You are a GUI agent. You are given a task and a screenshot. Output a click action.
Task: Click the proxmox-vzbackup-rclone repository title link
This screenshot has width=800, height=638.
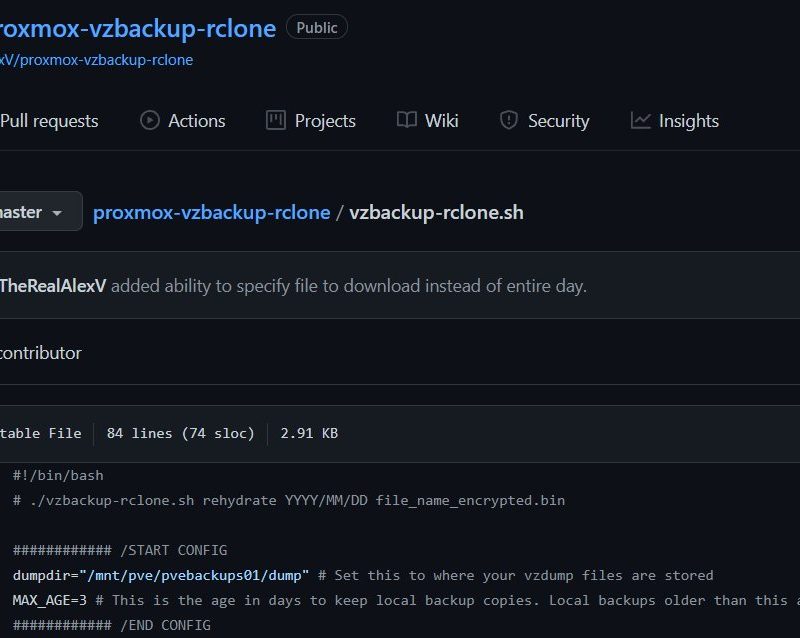(x=138, y=29)
